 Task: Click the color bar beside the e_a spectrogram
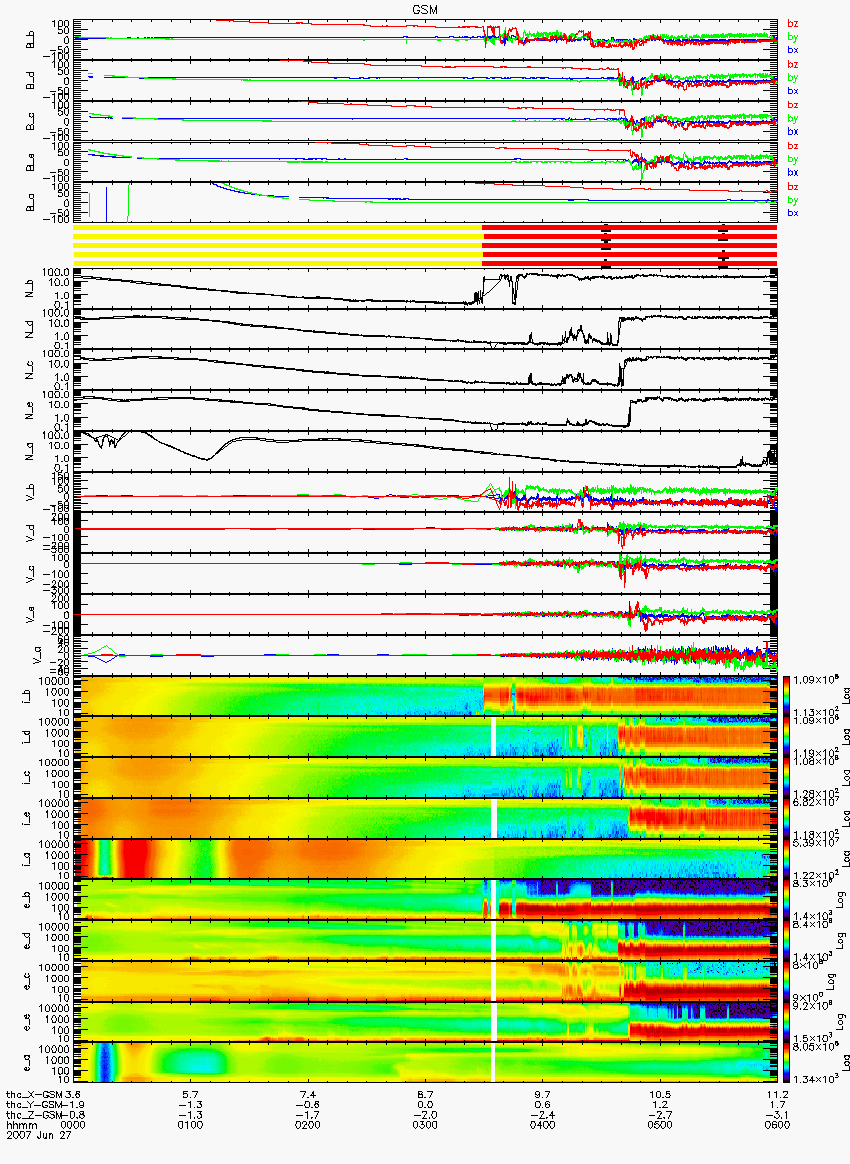click(x=787, y=1062)
